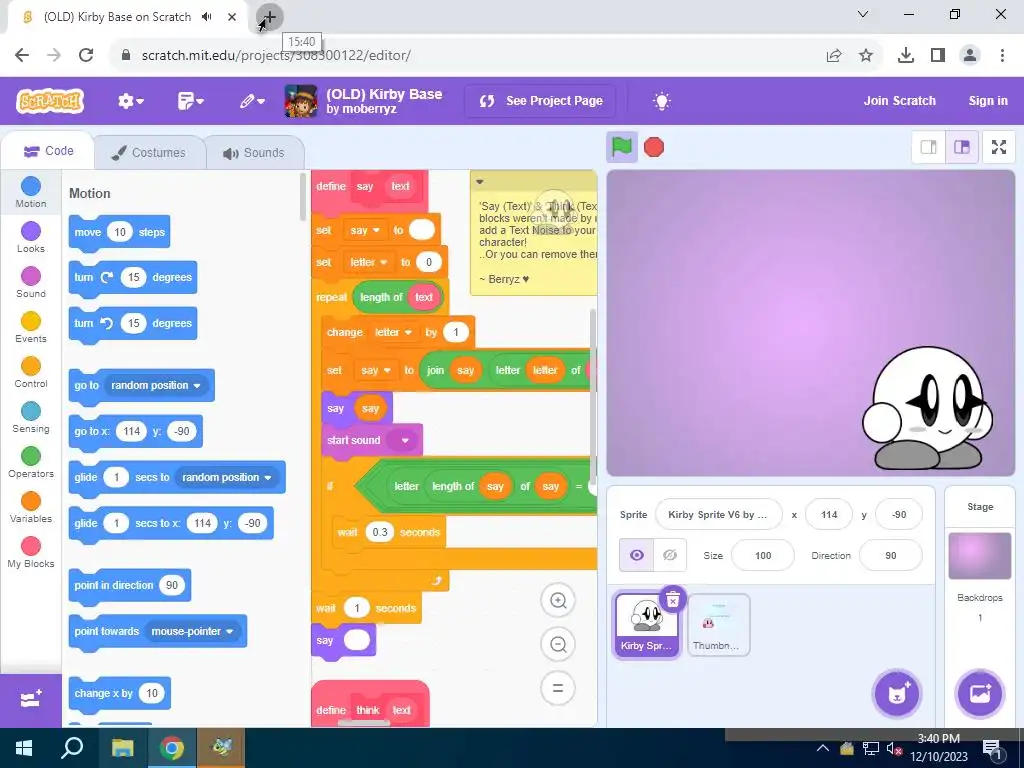Click the Choose a Sprite button
This screenshot has height=768, width=1024.
tap(897, 694)
